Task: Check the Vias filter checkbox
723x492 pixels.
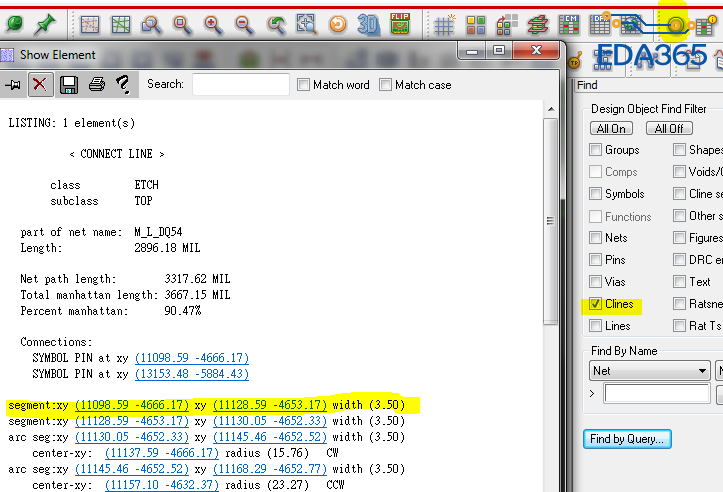Action: point(595,281)
